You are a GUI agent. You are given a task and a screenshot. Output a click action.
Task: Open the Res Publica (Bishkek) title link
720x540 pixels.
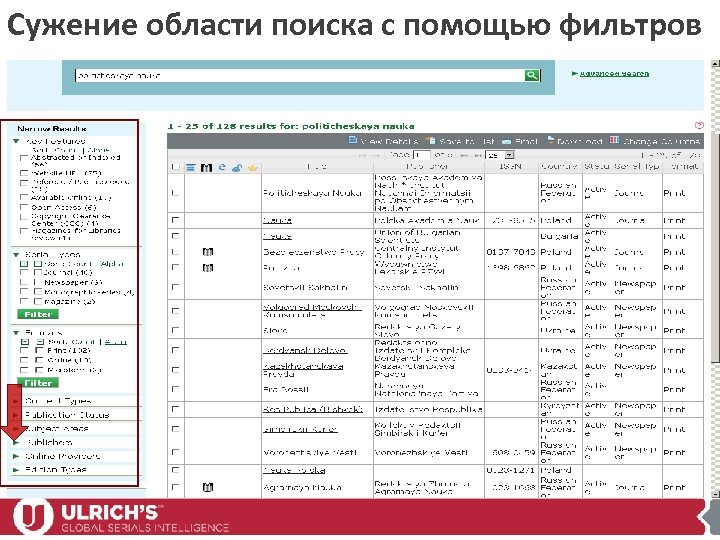313,409
